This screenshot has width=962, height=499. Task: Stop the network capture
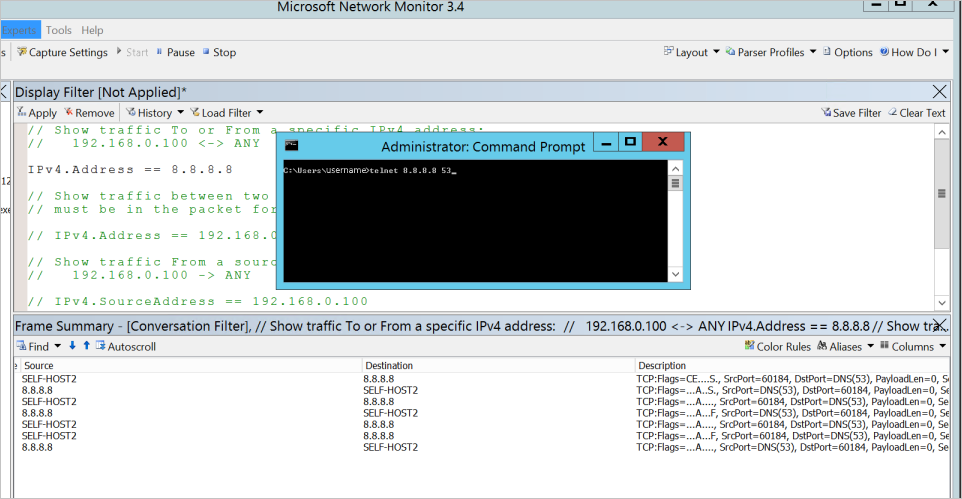219,53
